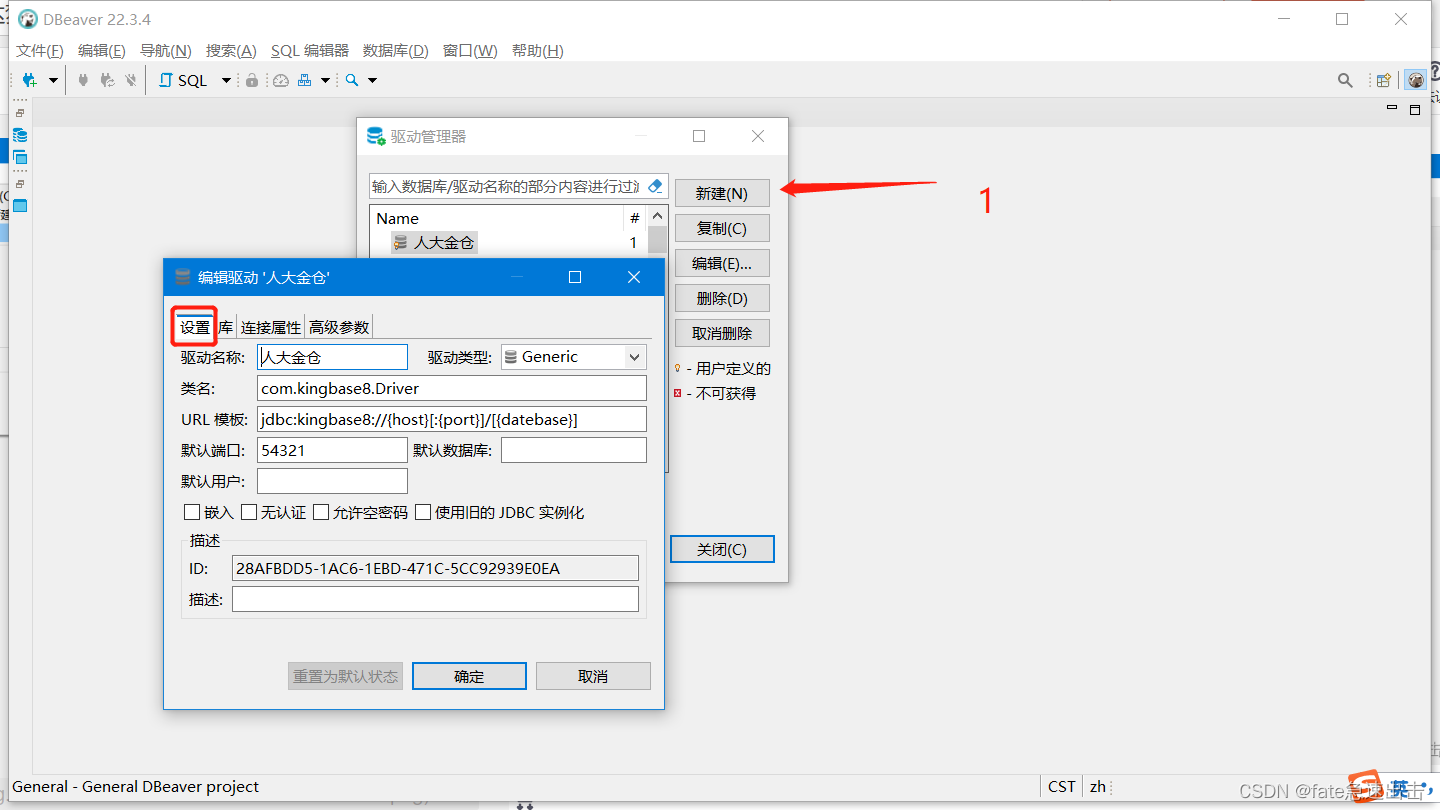Select the DBeaver perspective beaver icon
The image size is (1440, 810).
coord(1415,80)
